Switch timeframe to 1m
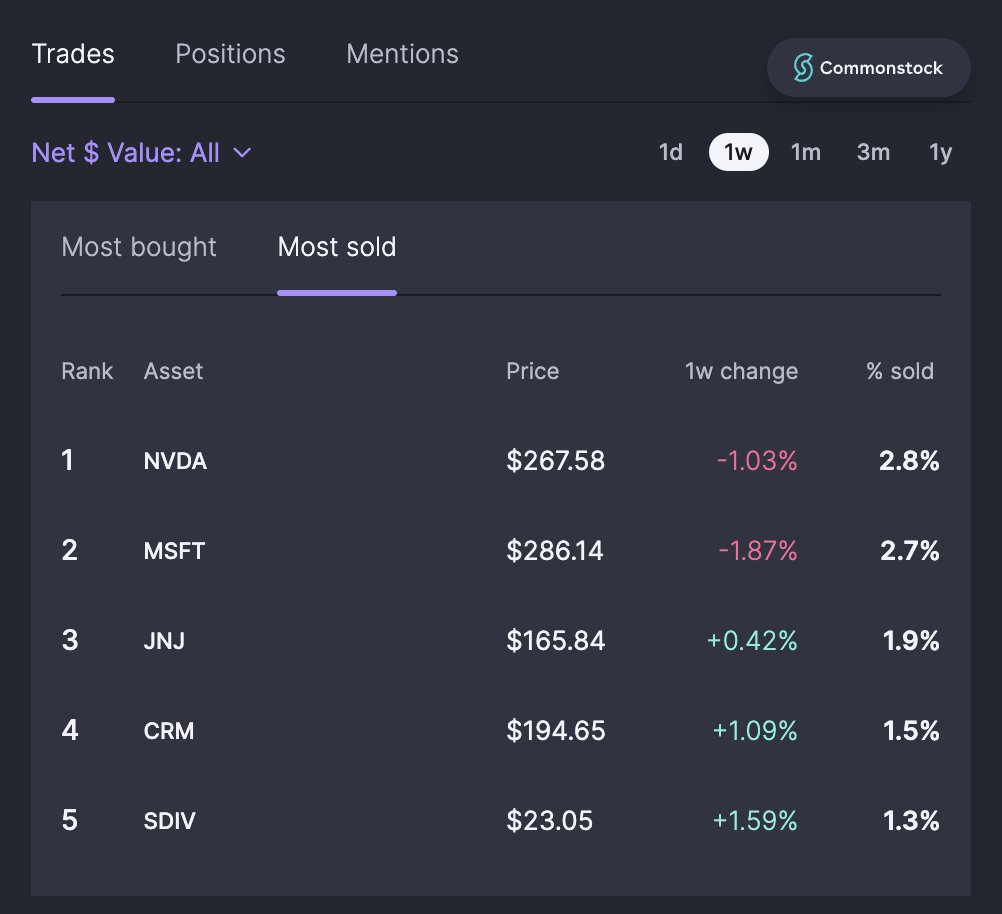The image size is (1002, 914). pos(806,152)
